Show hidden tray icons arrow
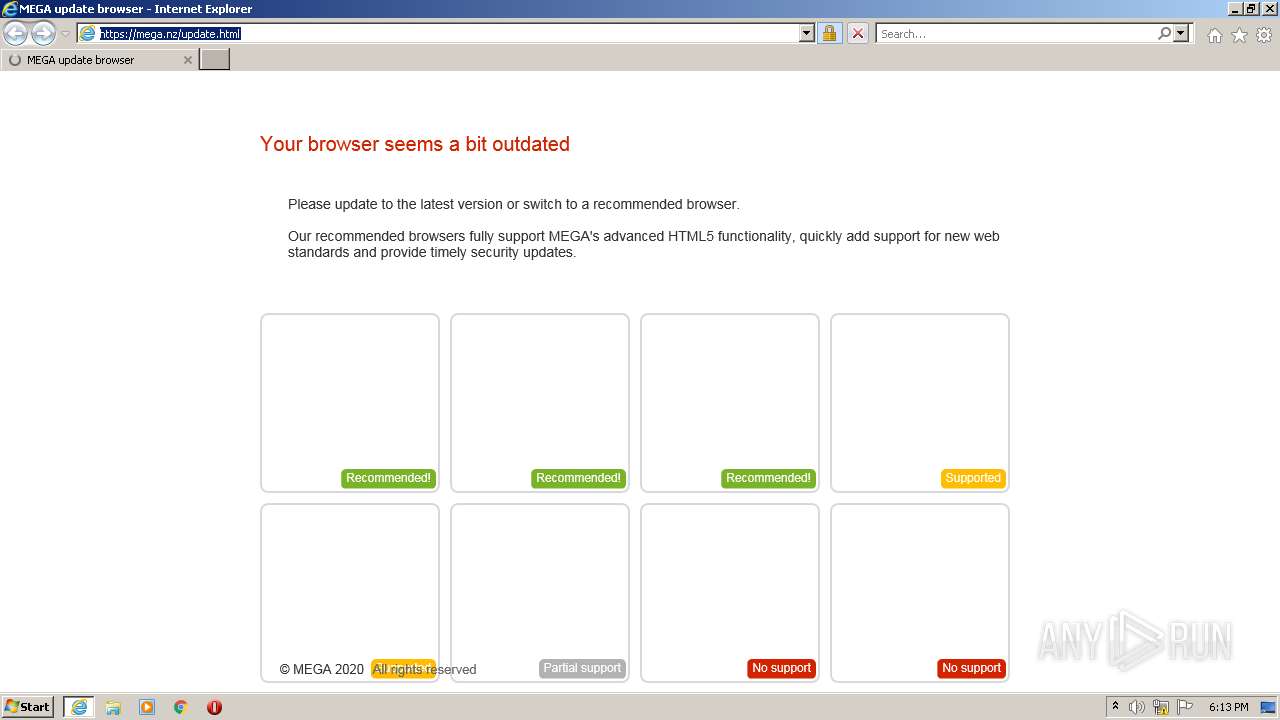Image resolution: width=1280 pixels, height=720 pixels. (x=1115, y=707)
